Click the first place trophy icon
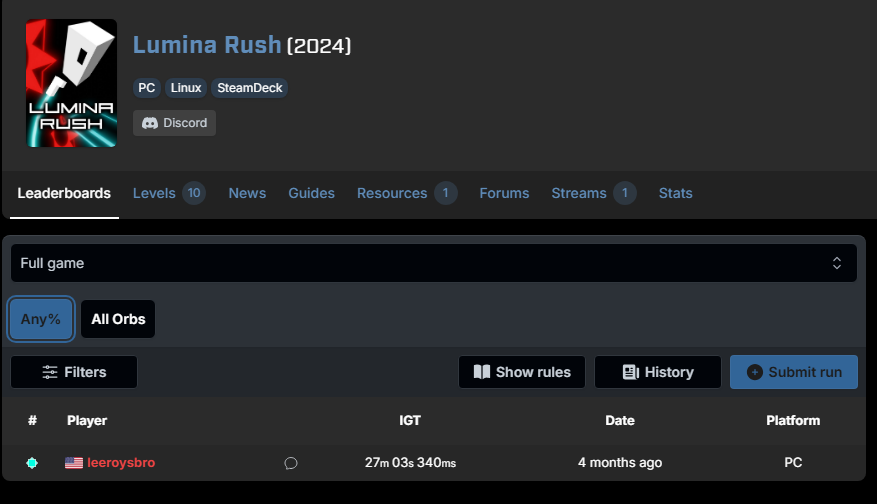 (x=32, y=463)
